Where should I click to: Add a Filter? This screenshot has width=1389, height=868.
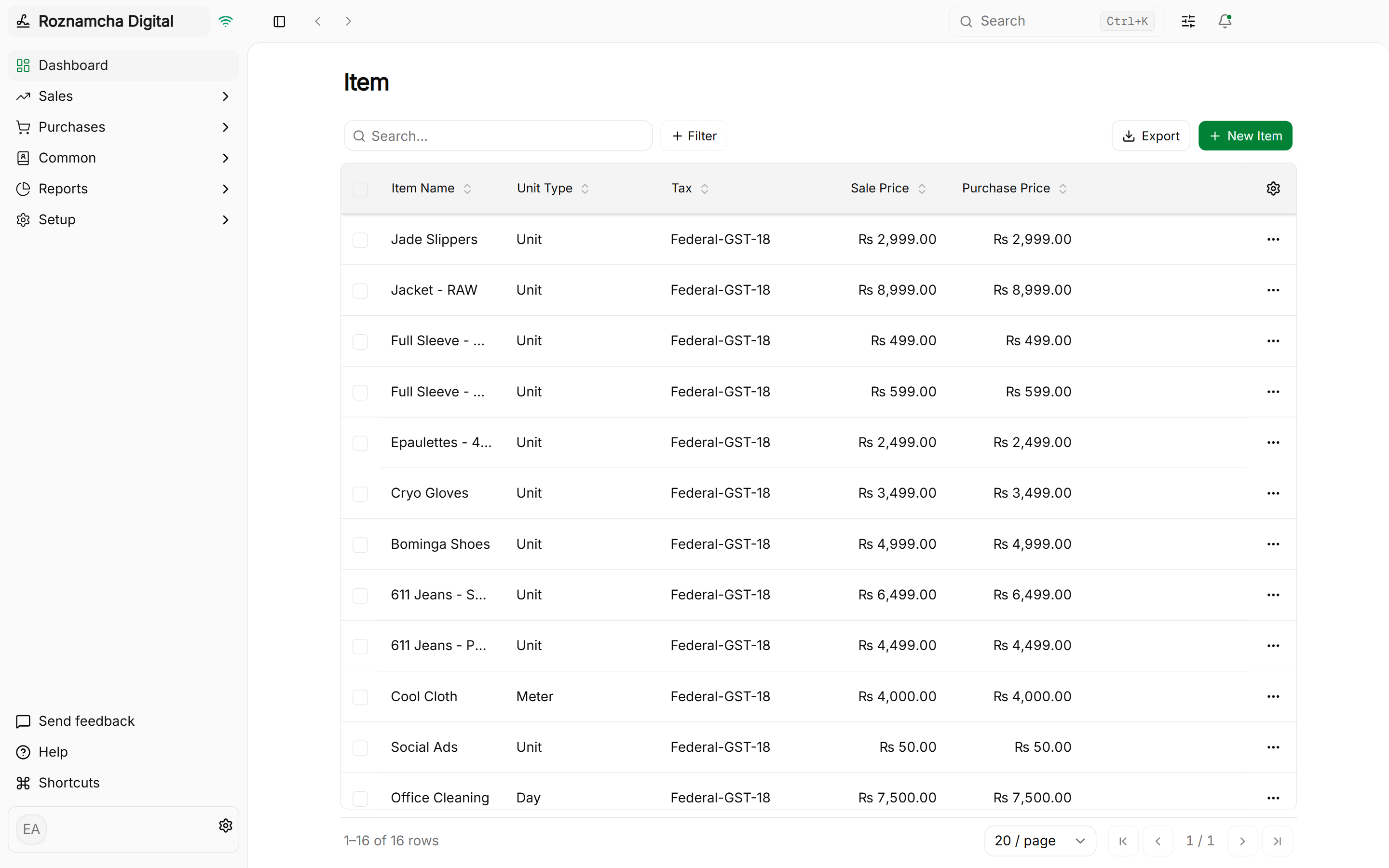(x=694, y=136)
